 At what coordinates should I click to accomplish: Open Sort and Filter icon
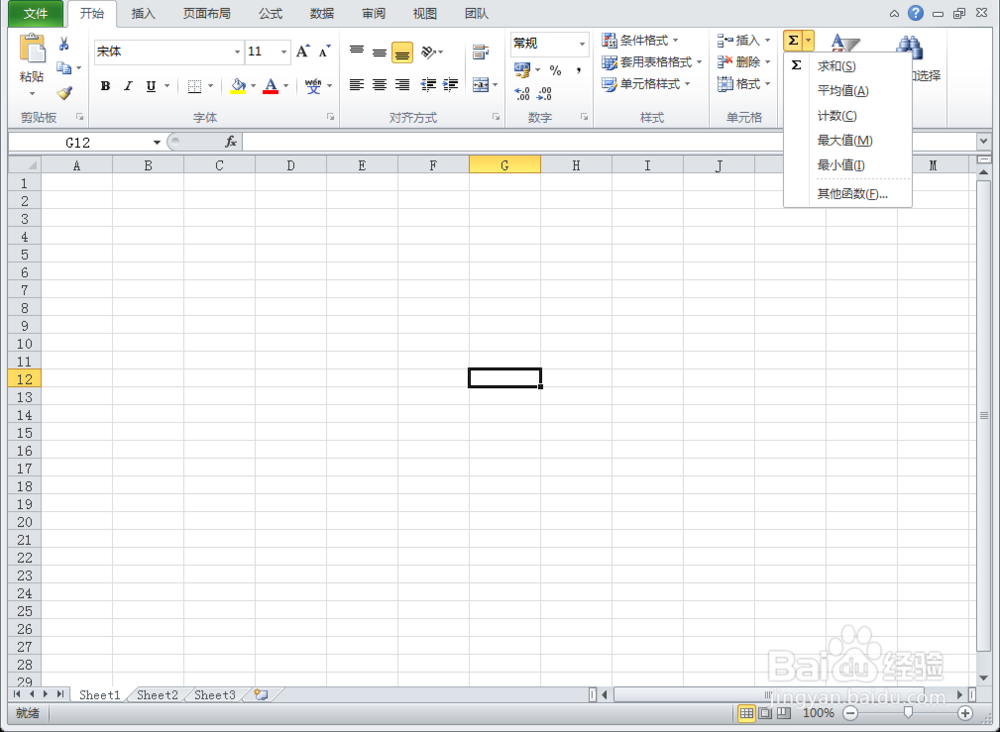pyautogui.click(x=846, y=43)
